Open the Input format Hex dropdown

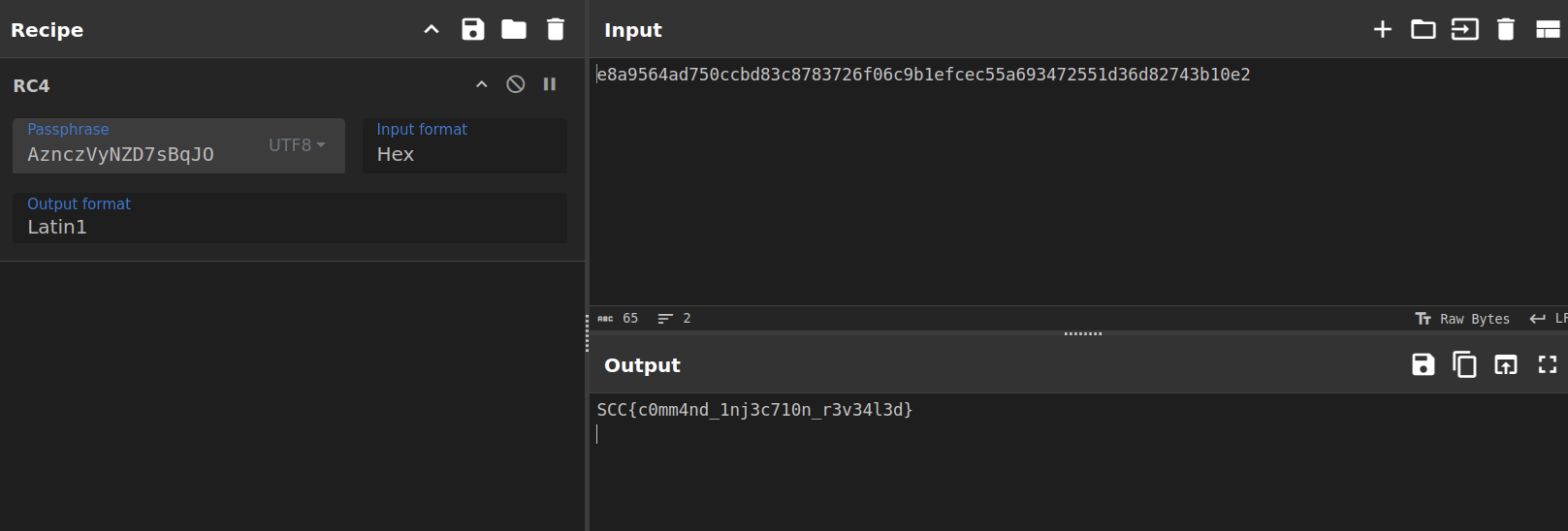pos(465,145)
